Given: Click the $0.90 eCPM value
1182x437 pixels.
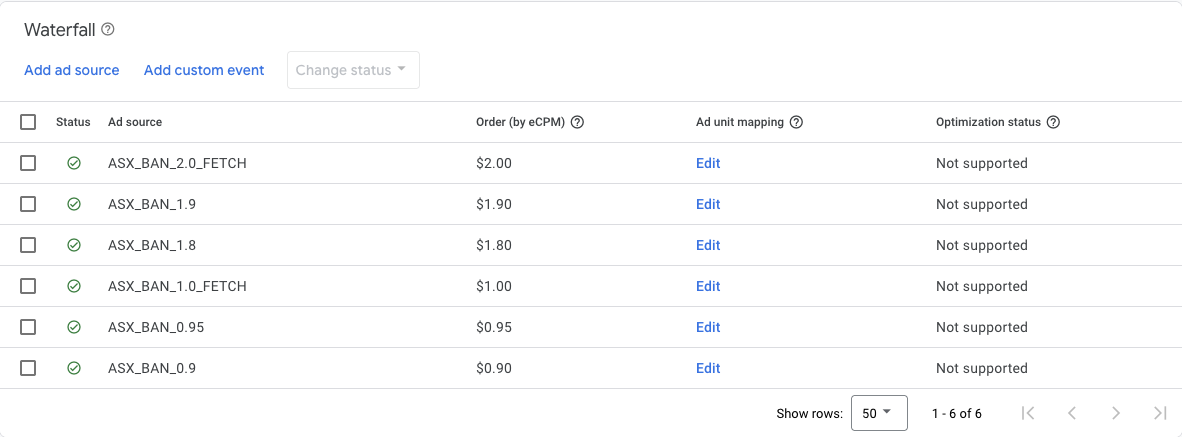Looking at the screenshot, I should point(494,368).
